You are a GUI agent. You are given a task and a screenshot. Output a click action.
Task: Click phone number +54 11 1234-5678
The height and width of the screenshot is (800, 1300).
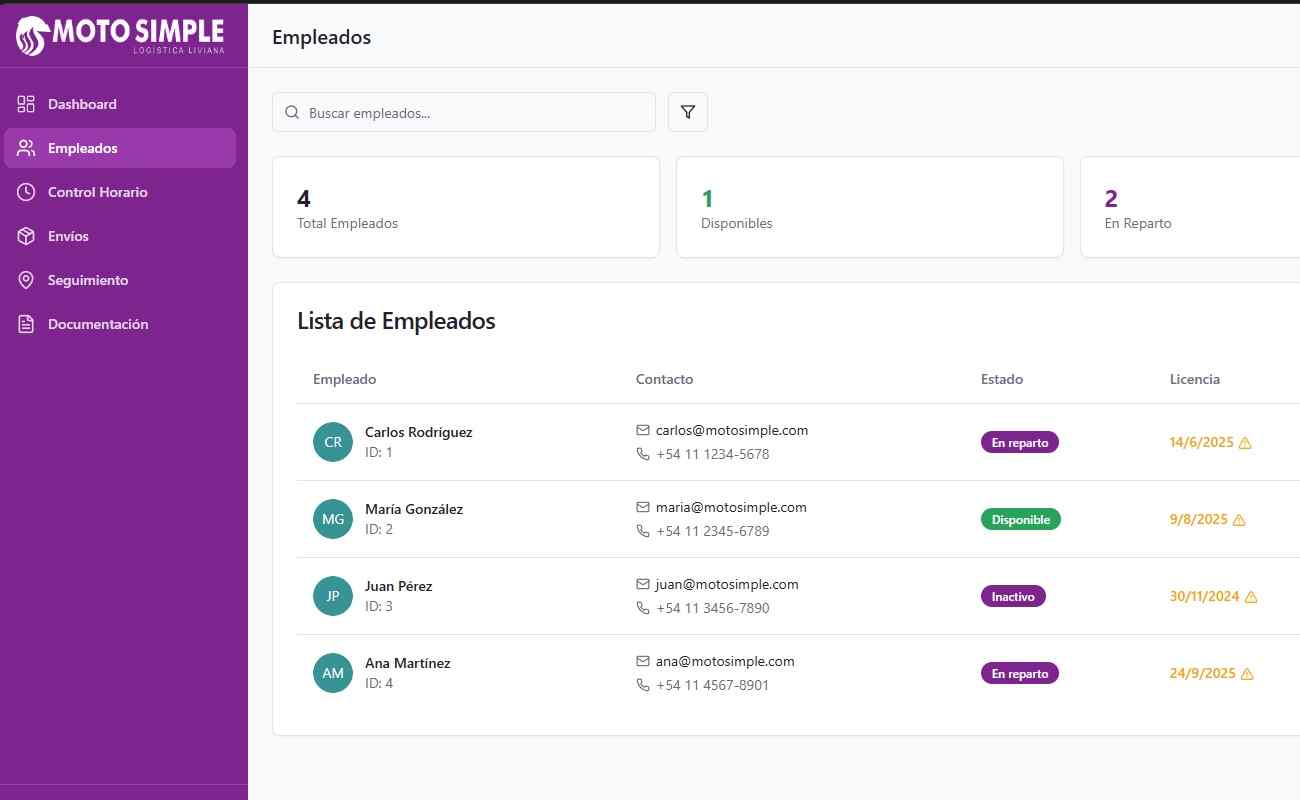pos(713,454)
